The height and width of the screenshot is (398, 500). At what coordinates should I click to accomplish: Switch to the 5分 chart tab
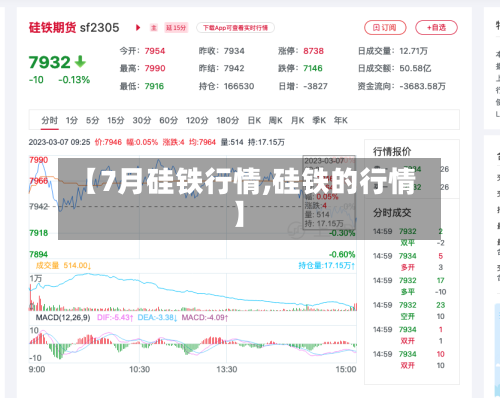[93, 120]
